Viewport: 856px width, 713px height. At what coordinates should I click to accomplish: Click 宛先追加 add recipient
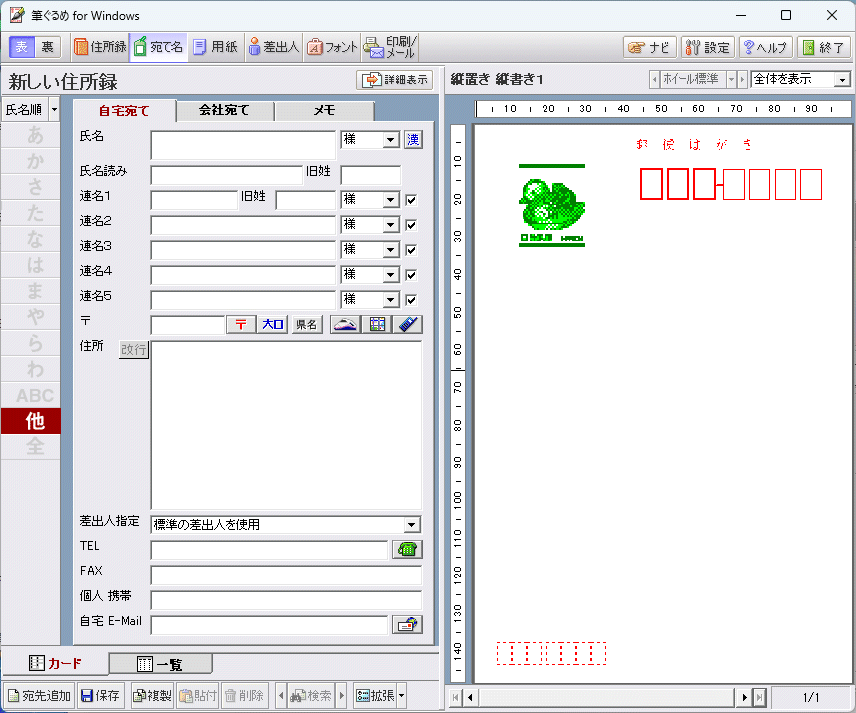coord(39,696)
